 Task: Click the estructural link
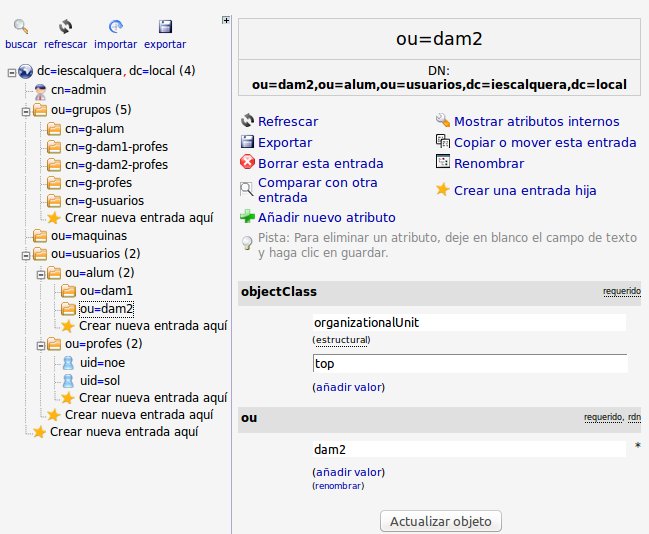tap(341, 340)
